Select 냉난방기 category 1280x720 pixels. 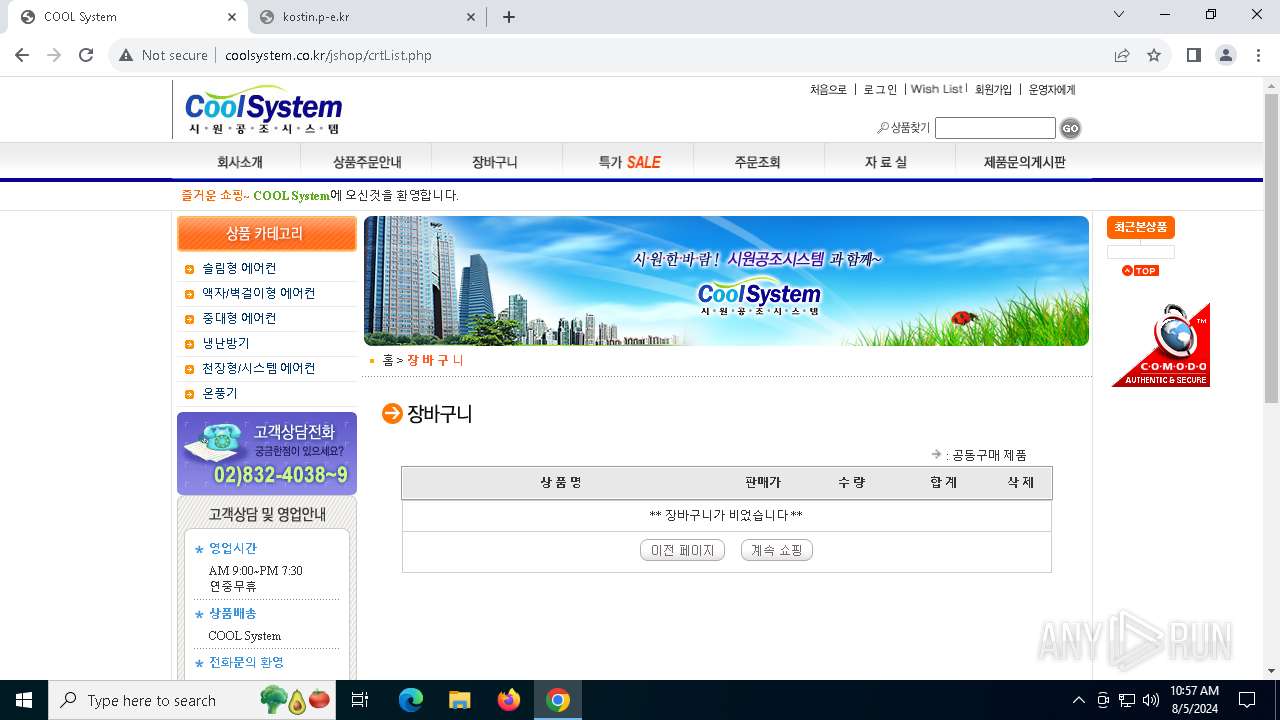point(226,343)
